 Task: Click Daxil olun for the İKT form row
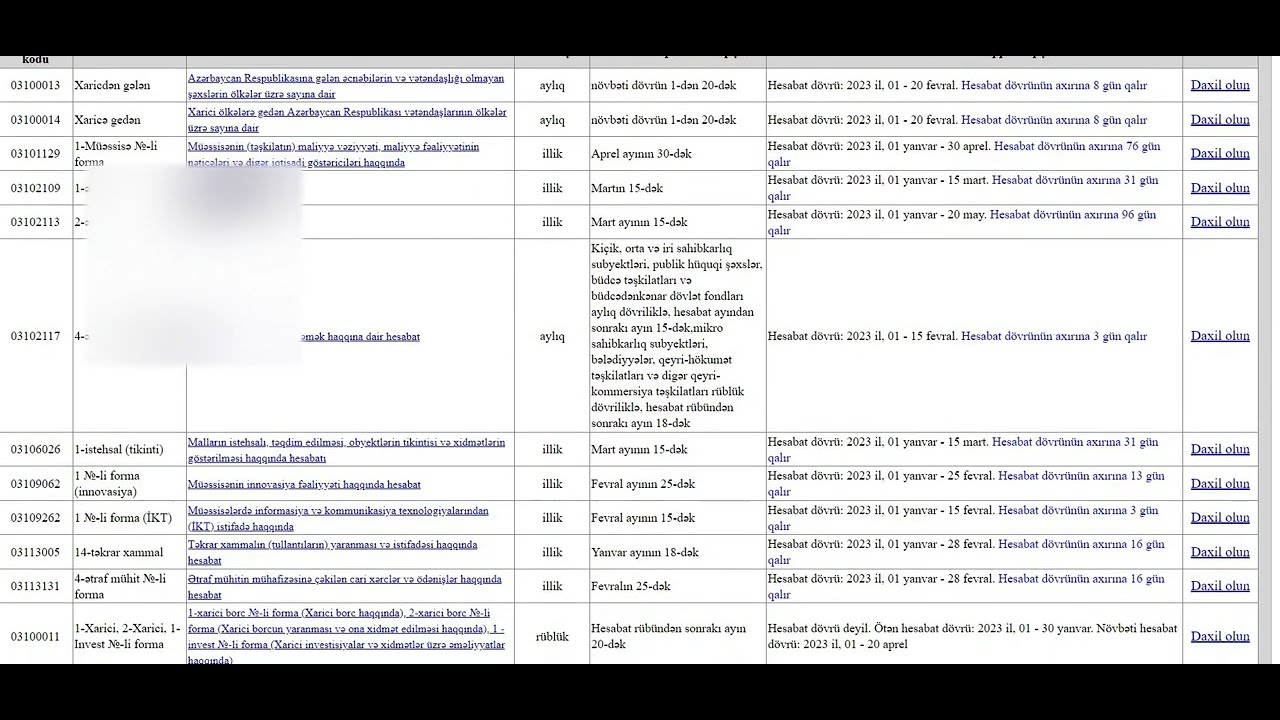(1220, 517)
